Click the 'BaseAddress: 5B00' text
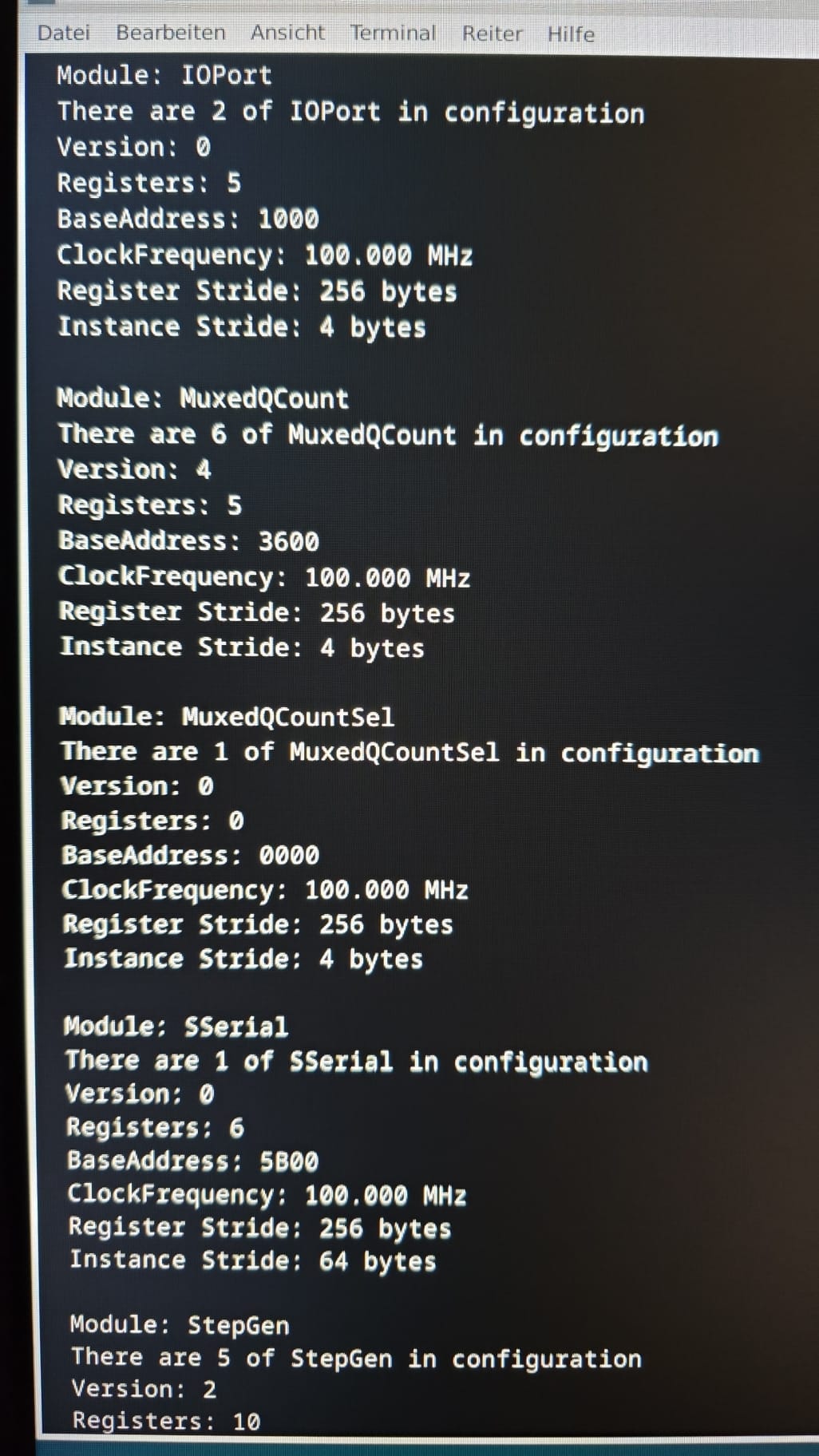This screenshot has width=819, height=1456. tap(192, 1160)
